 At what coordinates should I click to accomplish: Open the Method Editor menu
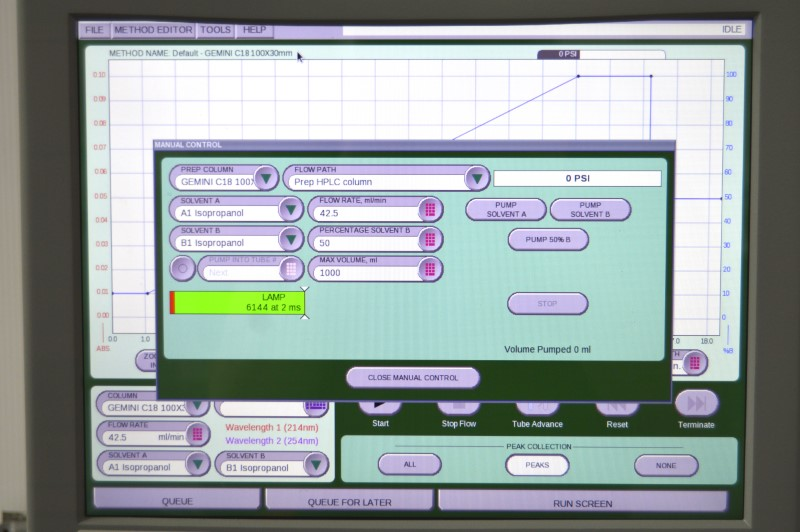tap(153, 30)
